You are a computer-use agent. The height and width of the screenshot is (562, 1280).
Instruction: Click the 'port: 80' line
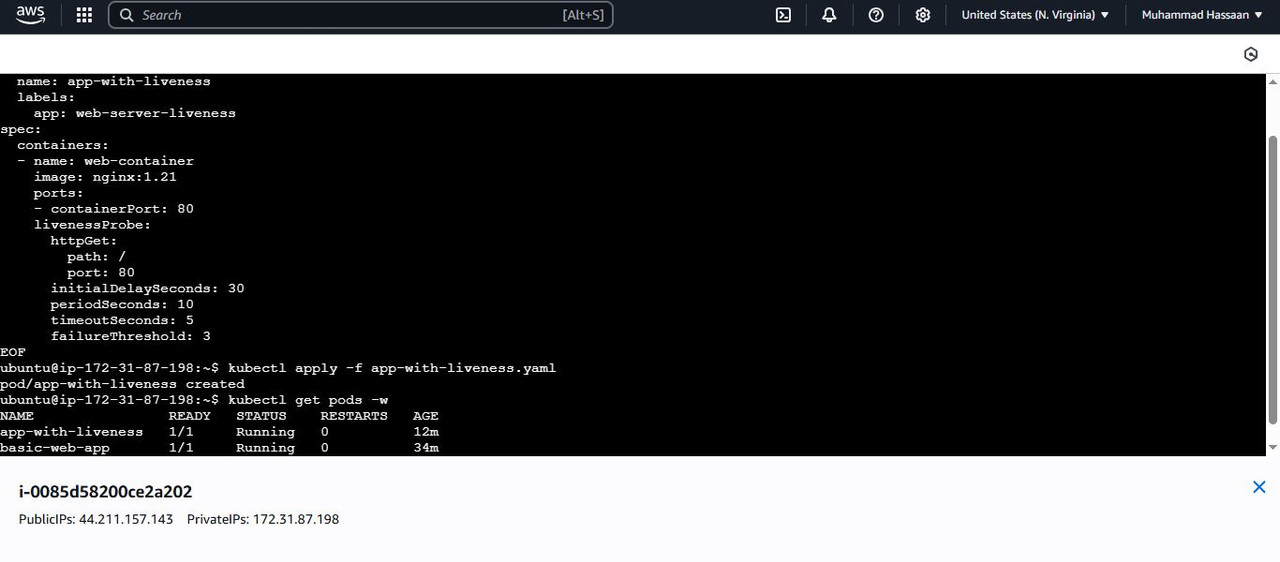point(101,272)
